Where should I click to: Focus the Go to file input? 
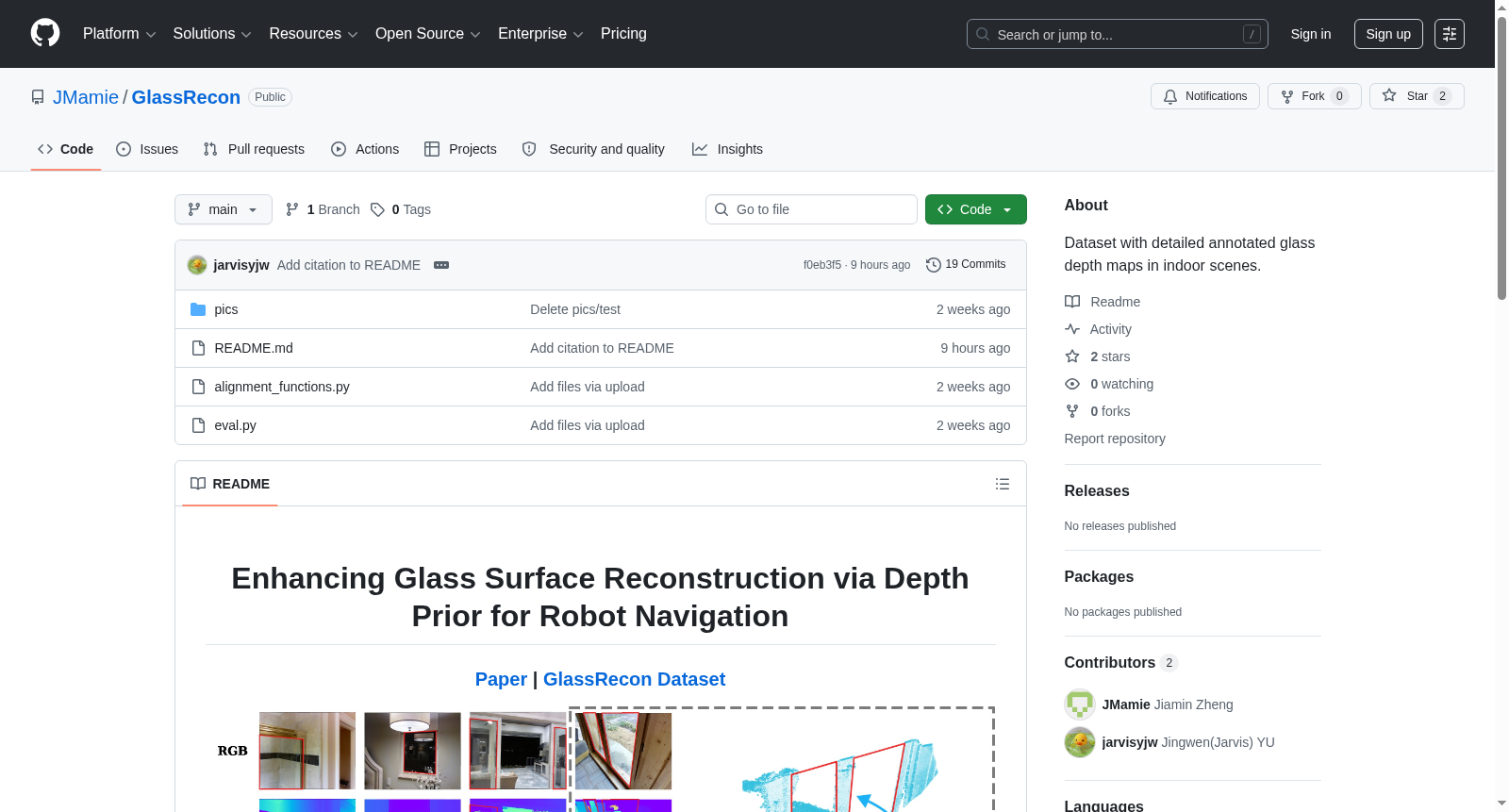point(811,209)
